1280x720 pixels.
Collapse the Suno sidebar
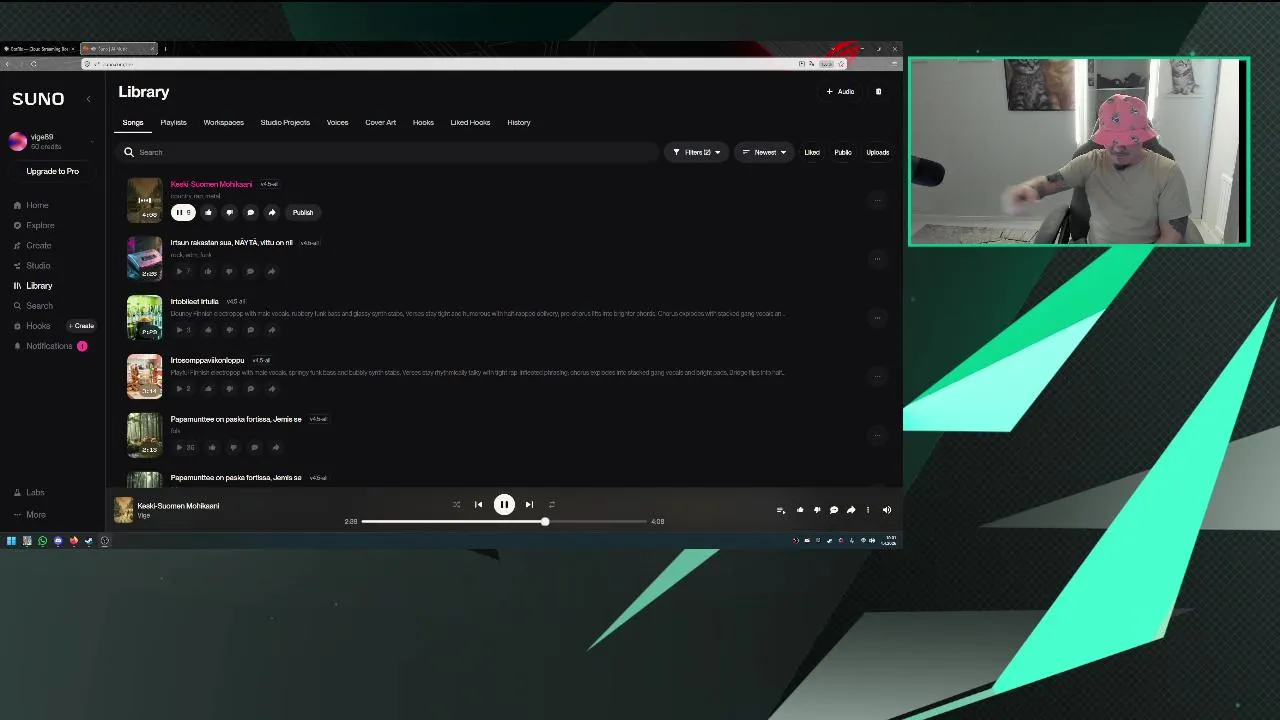point(88,99)
